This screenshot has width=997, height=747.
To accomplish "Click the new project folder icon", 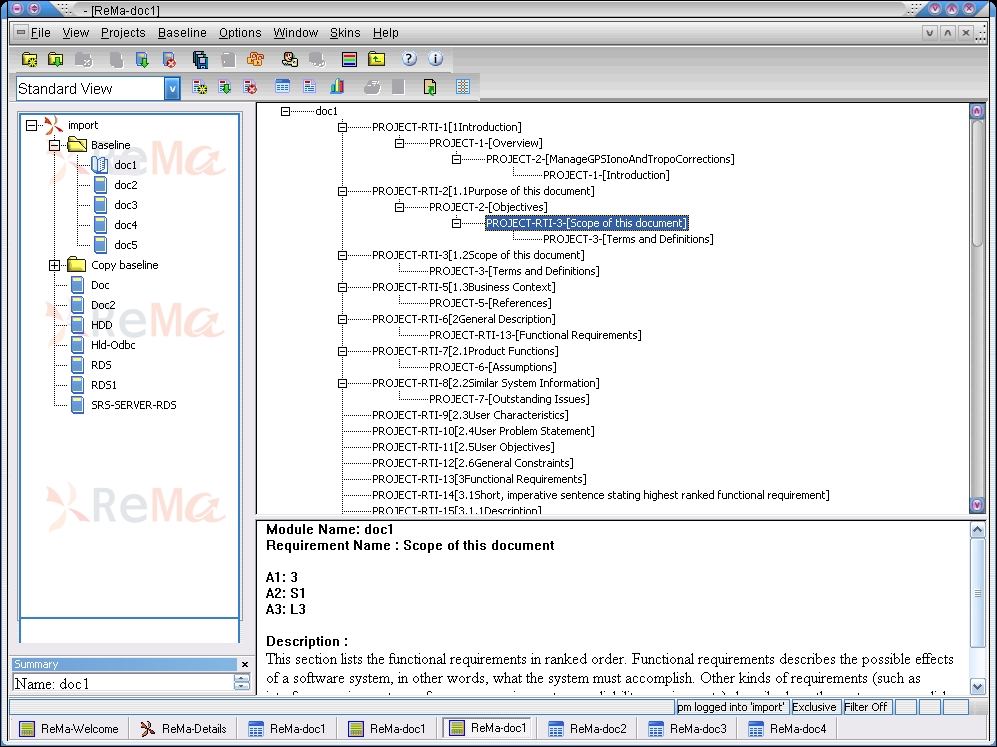I will (29, 60).
